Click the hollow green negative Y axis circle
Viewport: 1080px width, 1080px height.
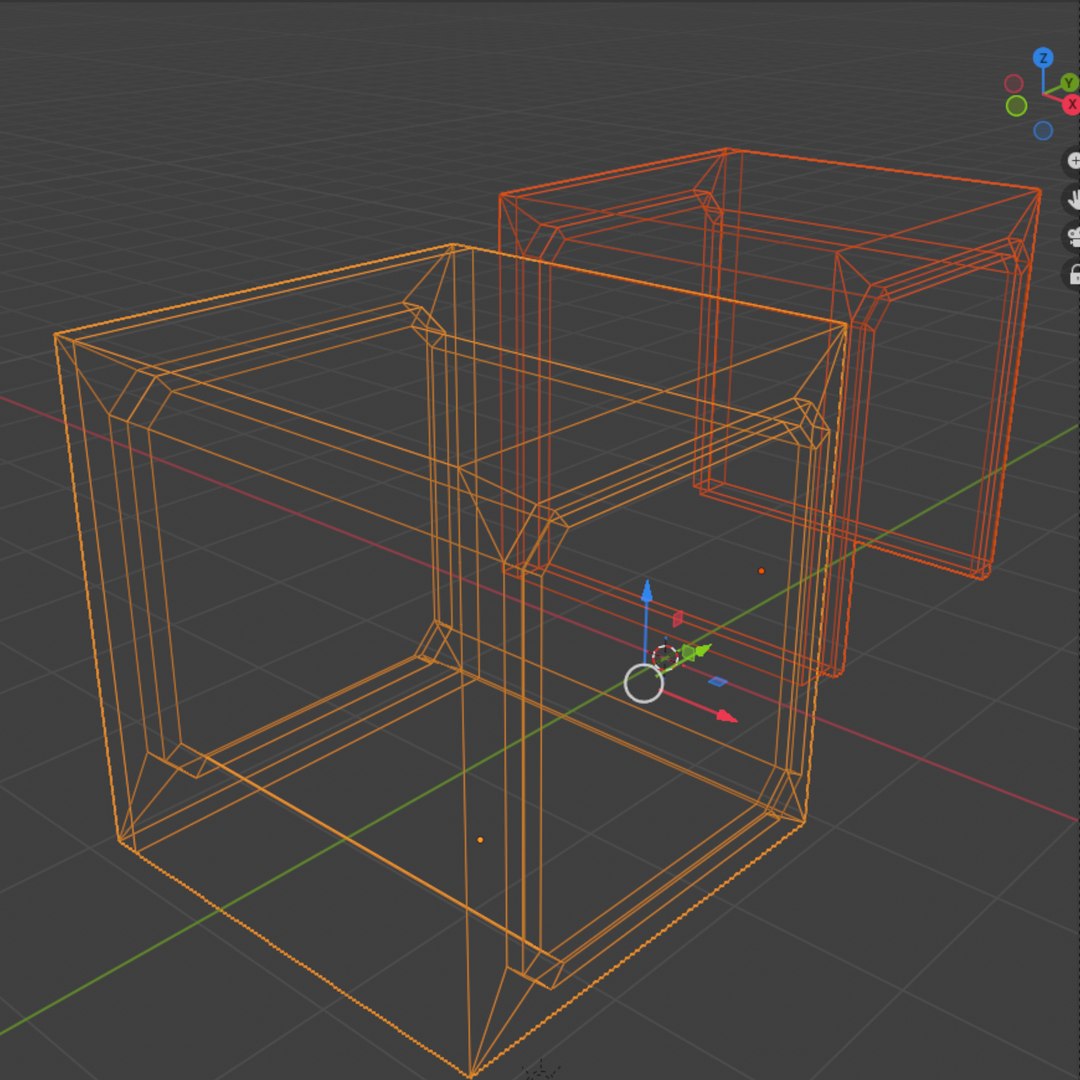[1016, 106]
